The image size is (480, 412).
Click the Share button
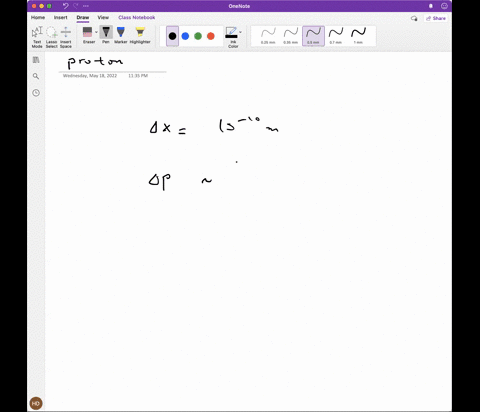point(436,18)
